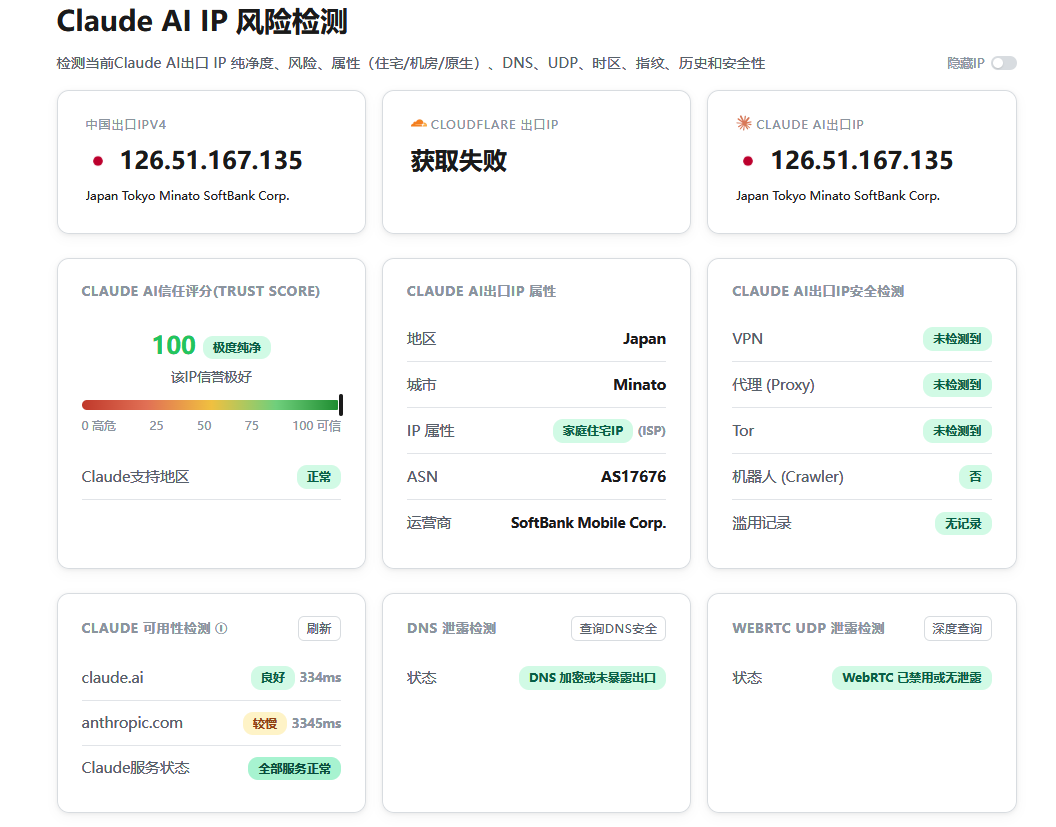Click the anthropic.com row label
The height and width of the screenshot is (827, 1056).
click(132, 723)
